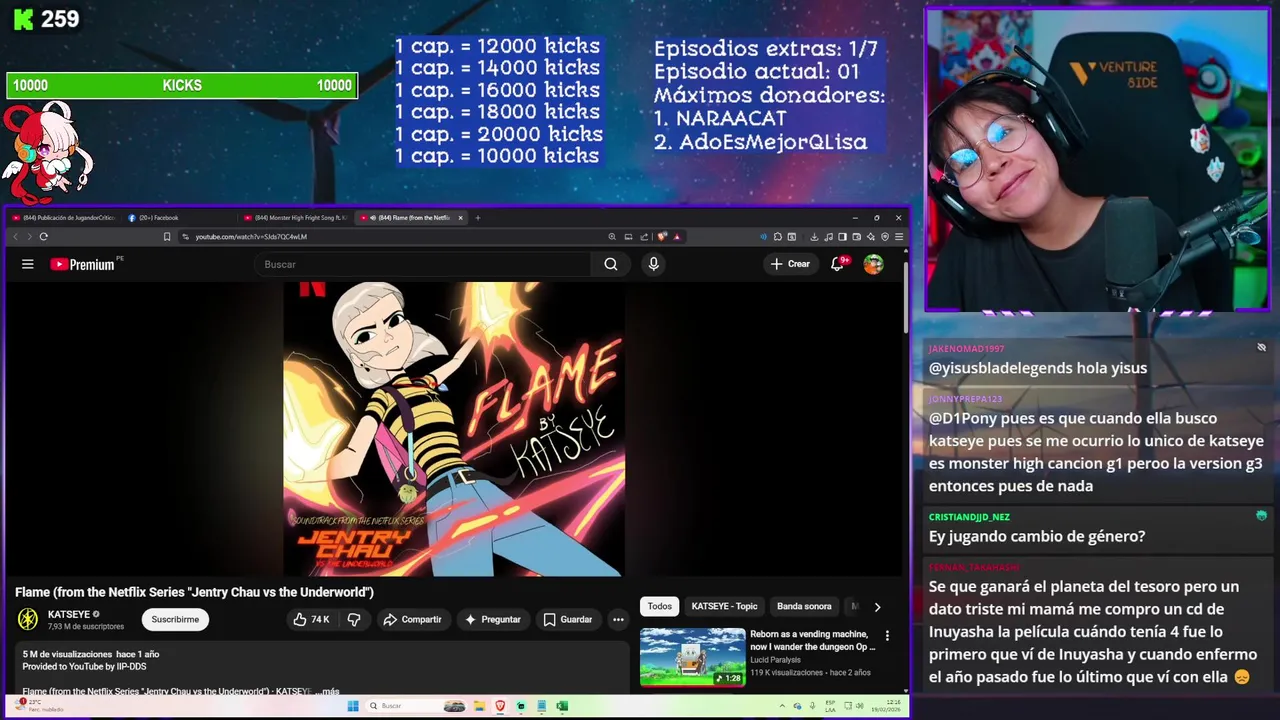This screenshot has height=720, width=1280.
Task: Select the Todos filter chip
Action: coord(660,607)
